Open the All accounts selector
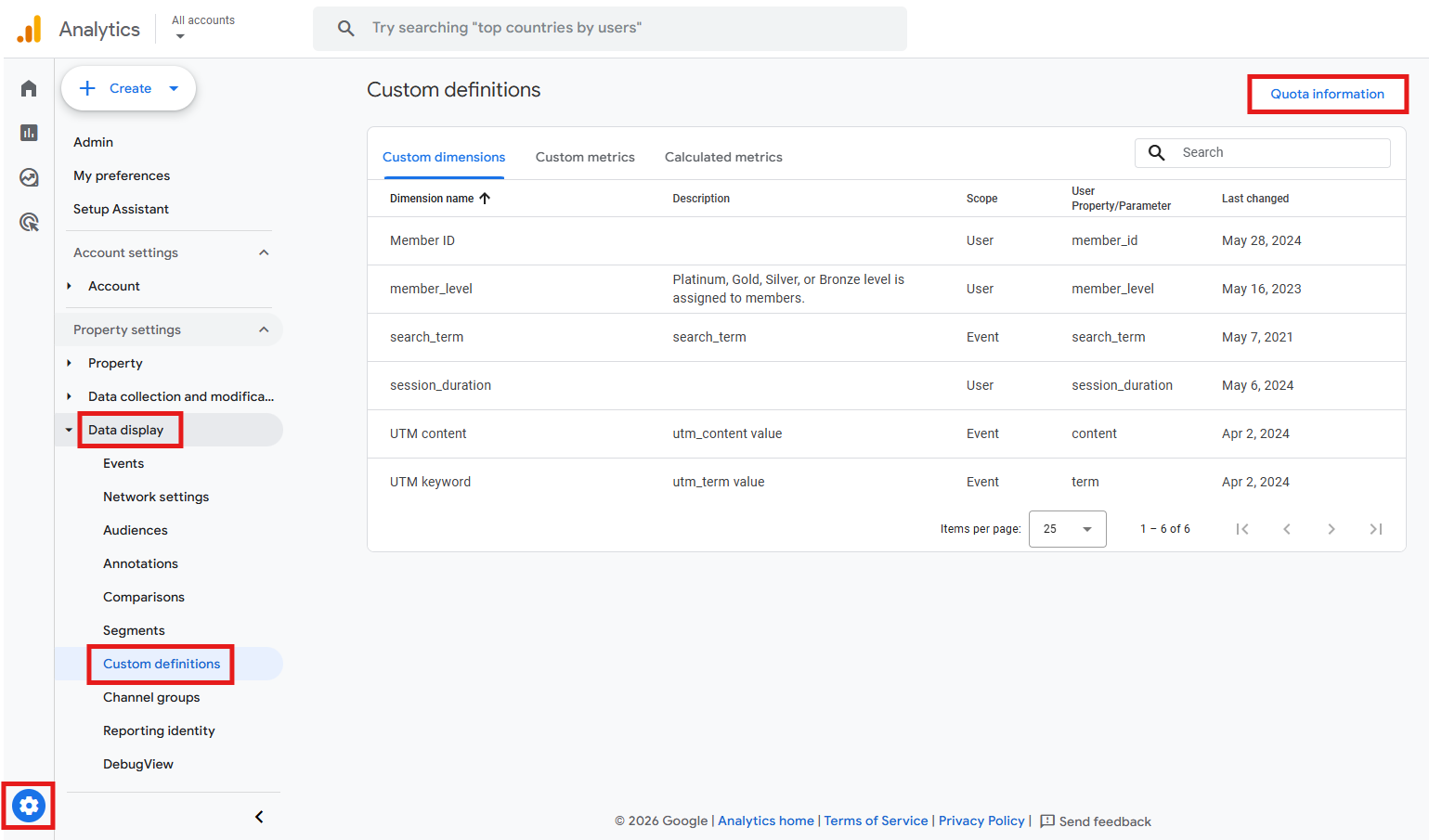 203,28
